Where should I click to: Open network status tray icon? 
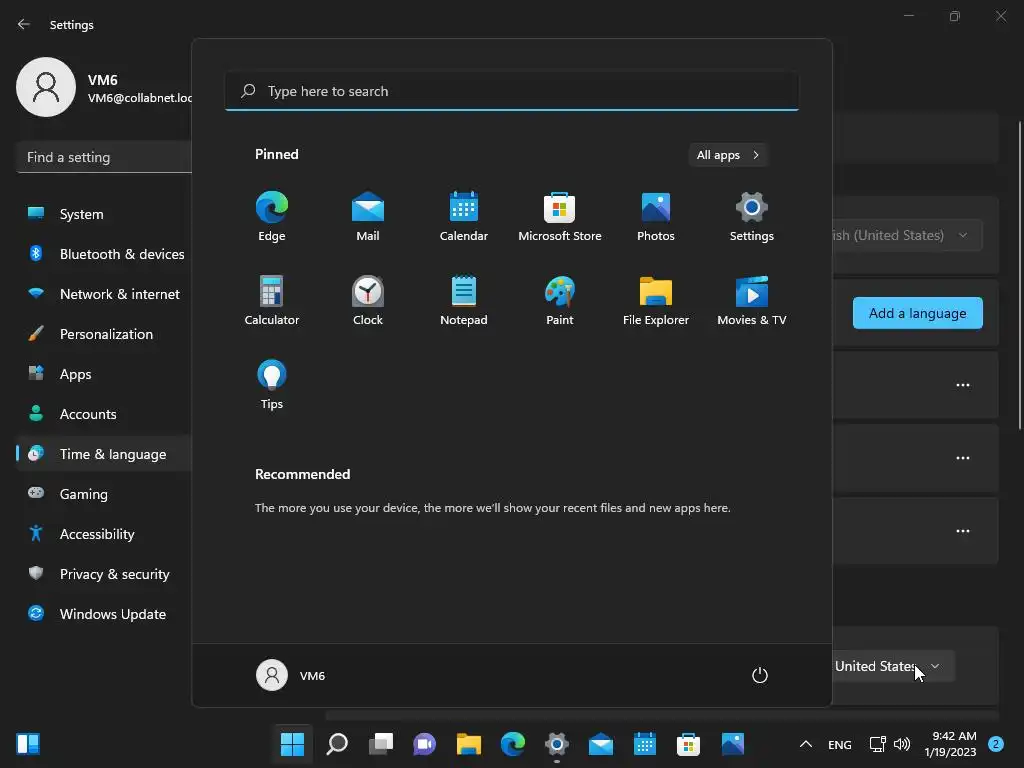pyautogui.click(x=878, y=744)
